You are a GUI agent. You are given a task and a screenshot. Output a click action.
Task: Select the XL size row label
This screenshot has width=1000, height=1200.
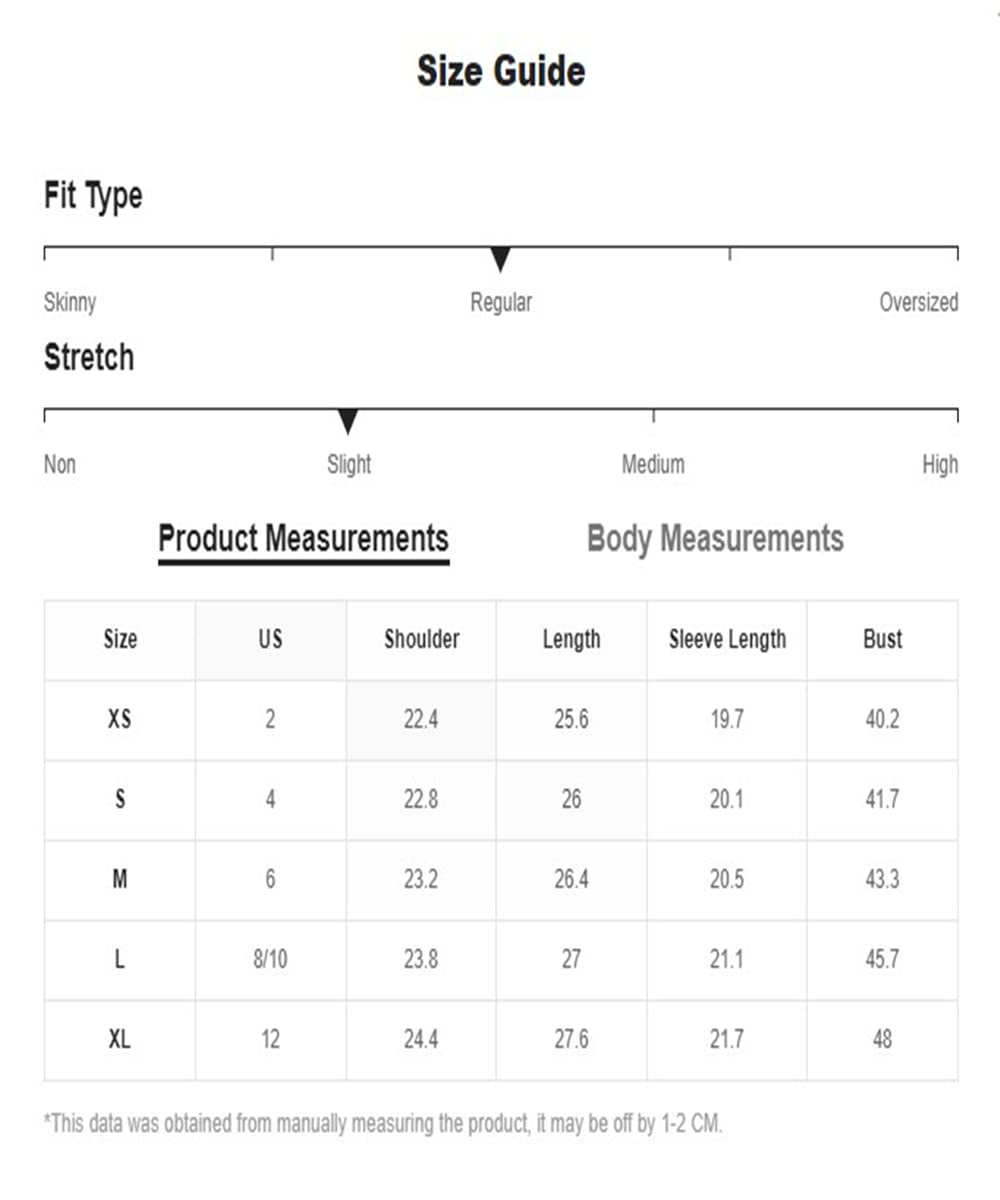click(119, 1040)
